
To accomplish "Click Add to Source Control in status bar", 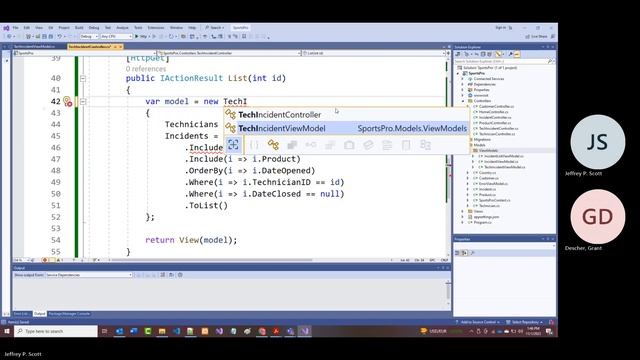I will [x=478, y=322].
